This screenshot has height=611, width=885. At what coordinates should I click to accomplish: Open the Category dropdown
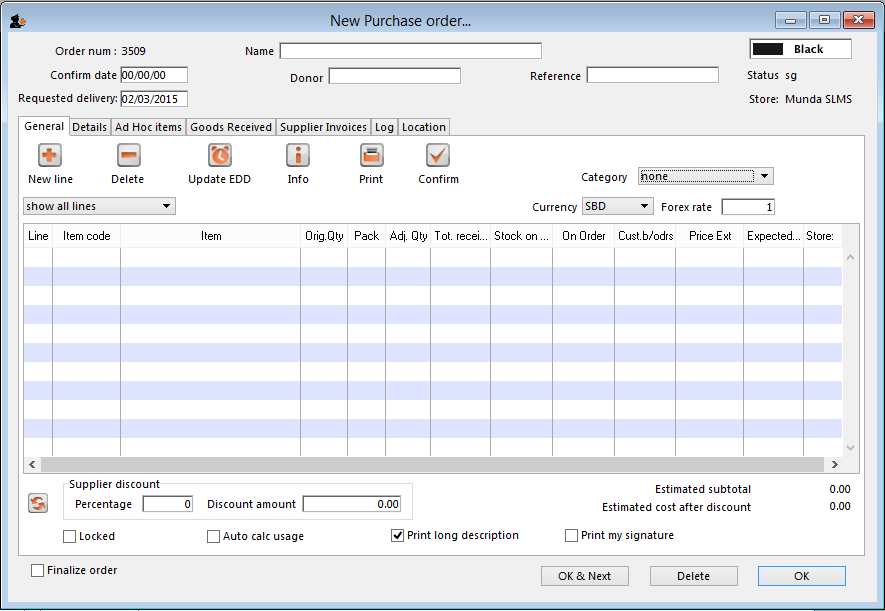pyautogui.click(x=705, y=177)
